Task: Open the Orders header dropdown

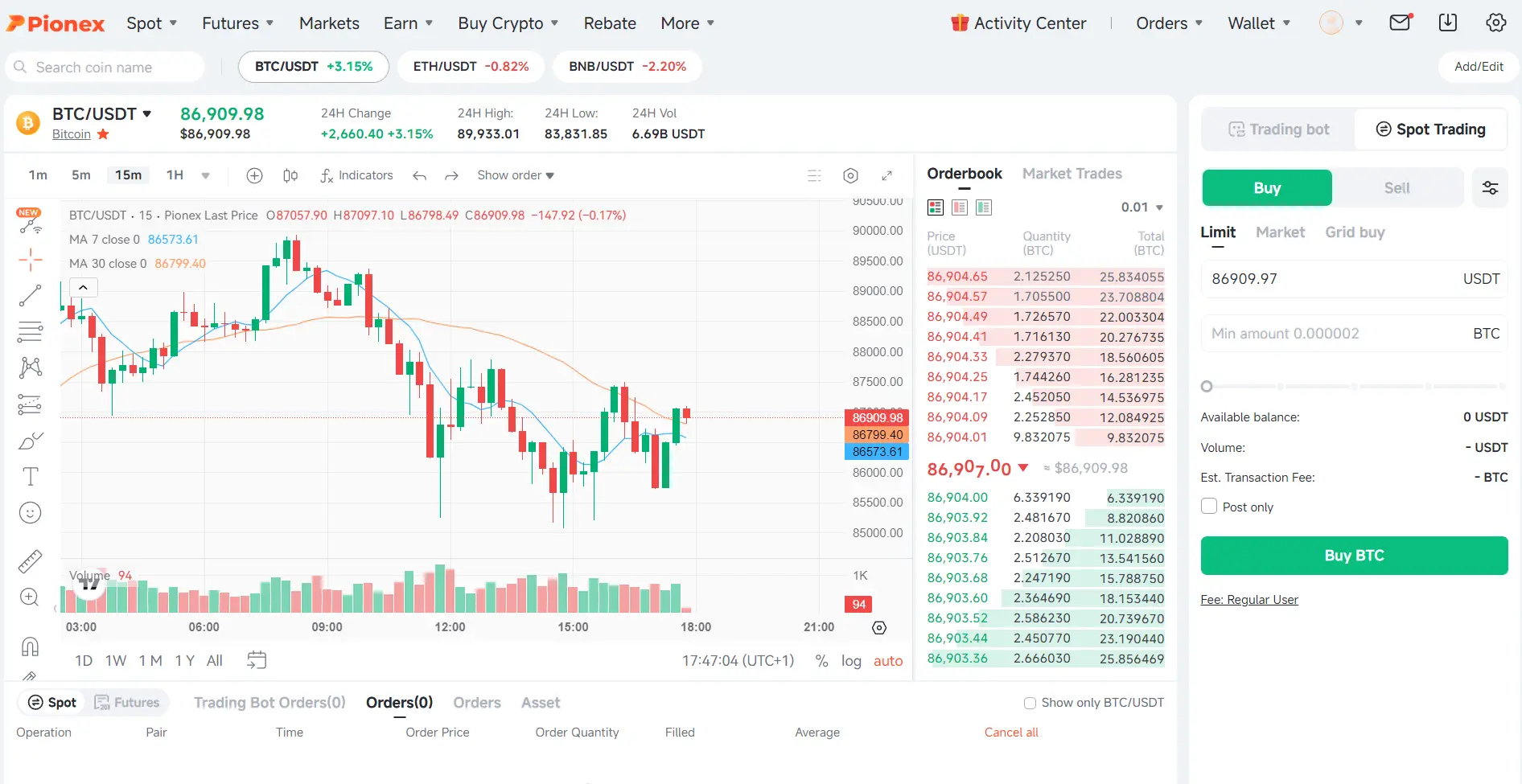Action: [x=1169, y=23]
